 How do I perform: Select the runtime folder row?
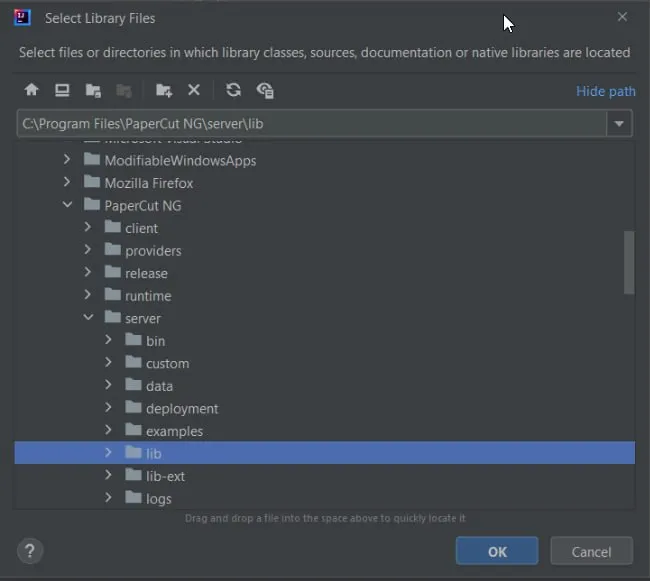click(x=325, y=295)
